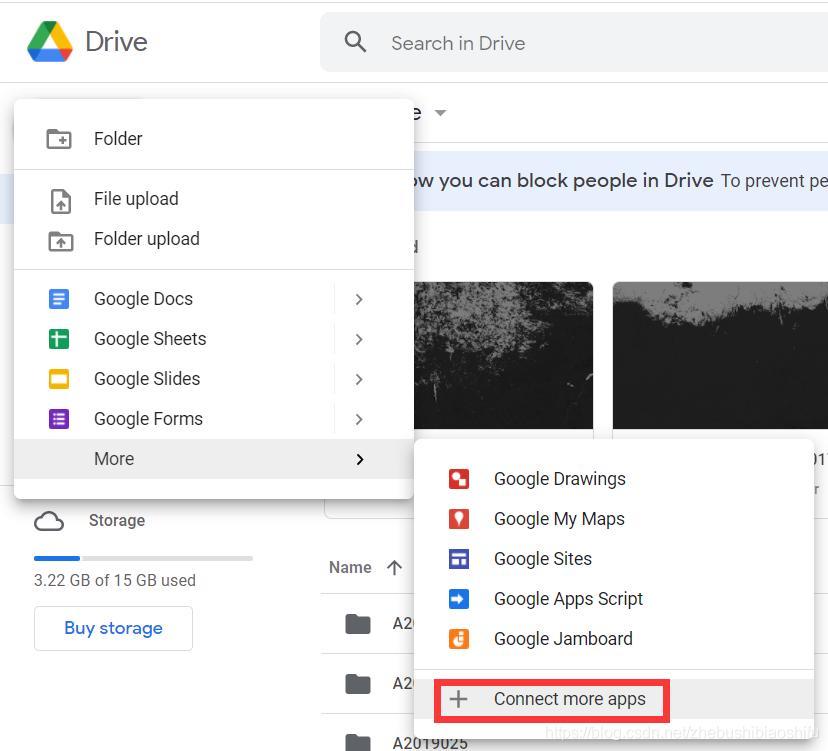The image size is (828, 751).
Task: Select File upload from the menu
Action: [136, 199]
